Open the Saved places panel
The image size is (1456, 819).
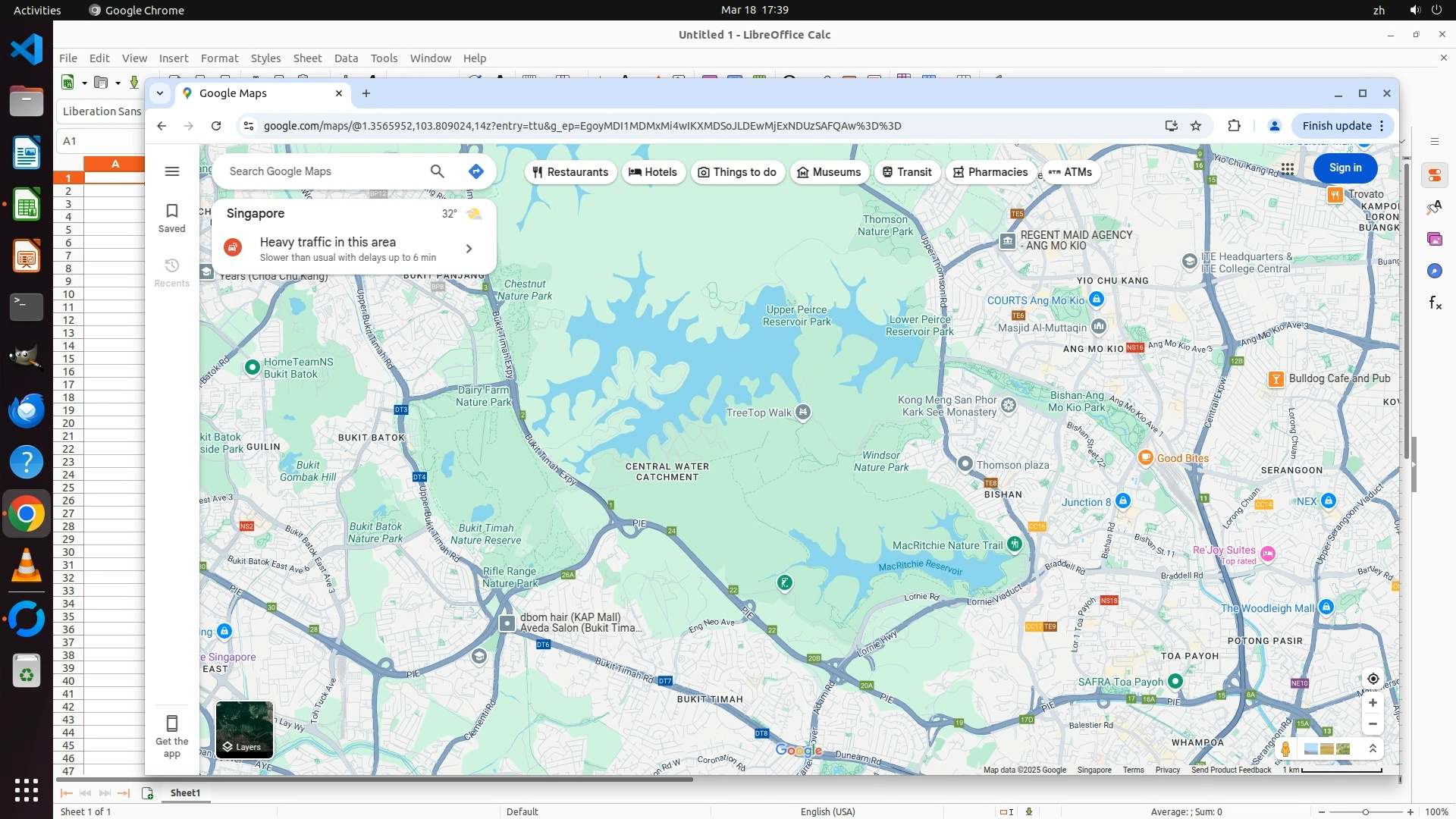coord(172,218)
